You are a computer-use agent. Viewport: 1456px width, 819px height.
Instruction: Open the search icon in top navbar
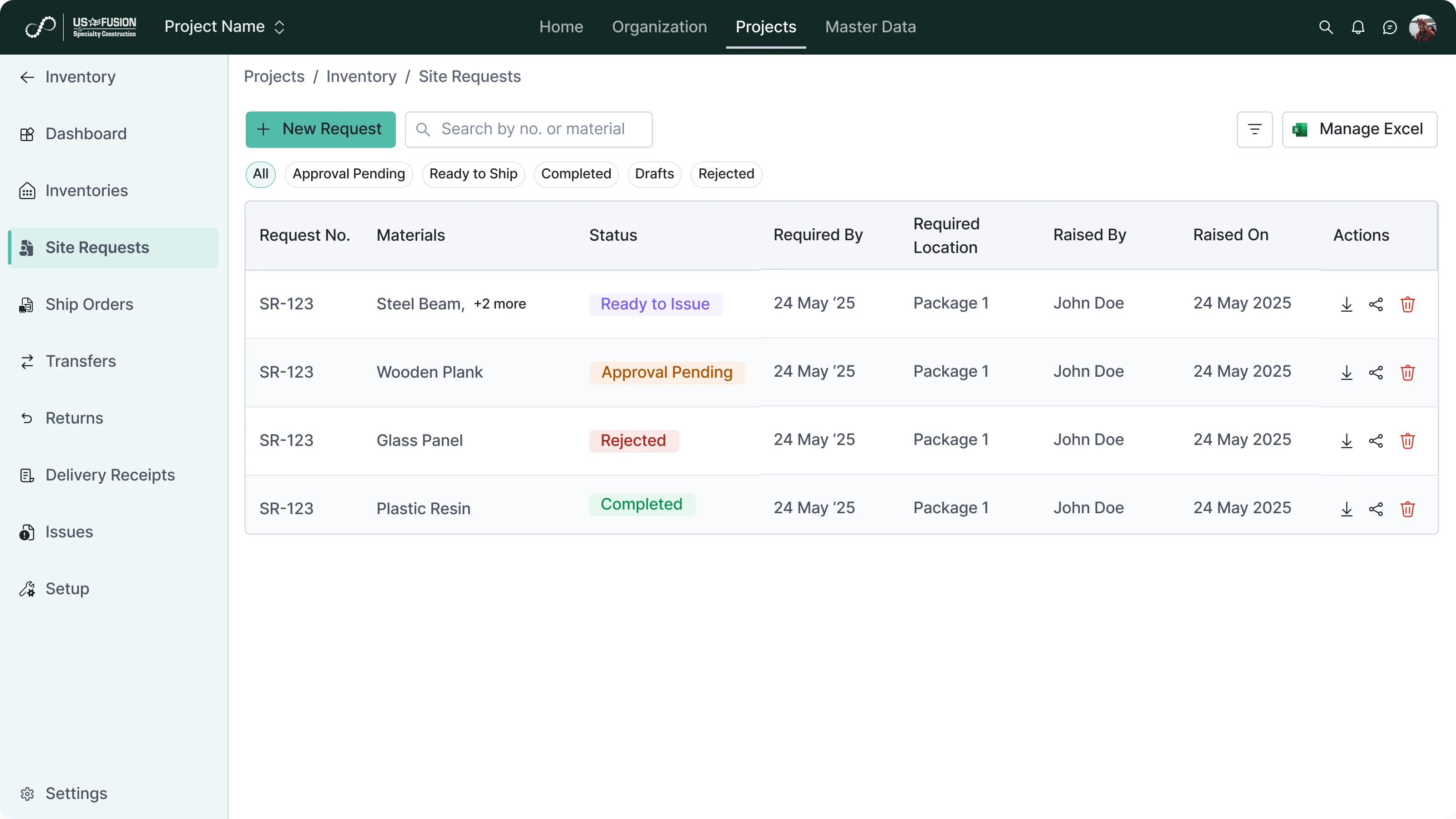pos(1325,26)
